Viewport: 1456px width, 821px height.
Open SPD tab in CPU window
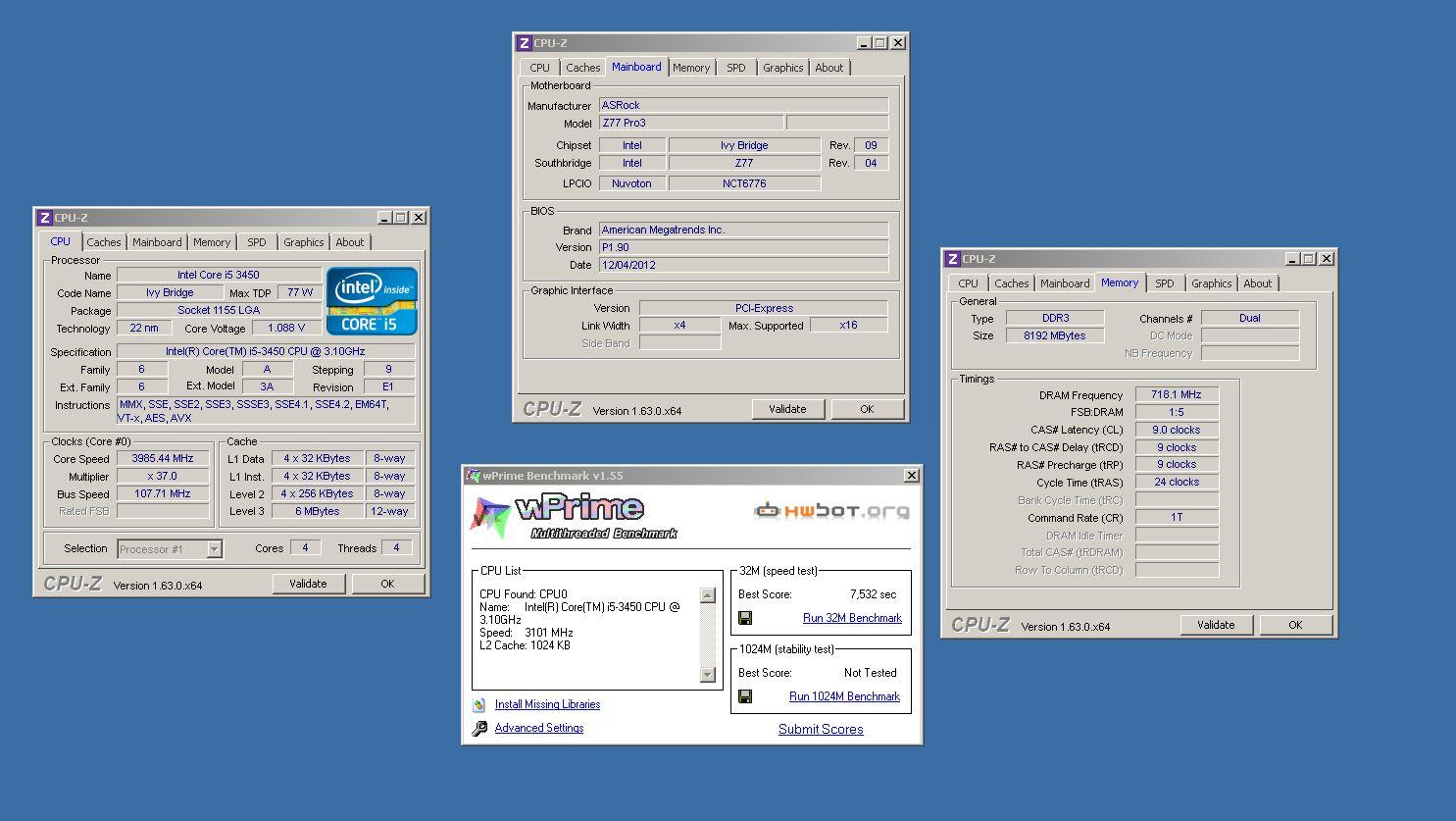point(257,242)
